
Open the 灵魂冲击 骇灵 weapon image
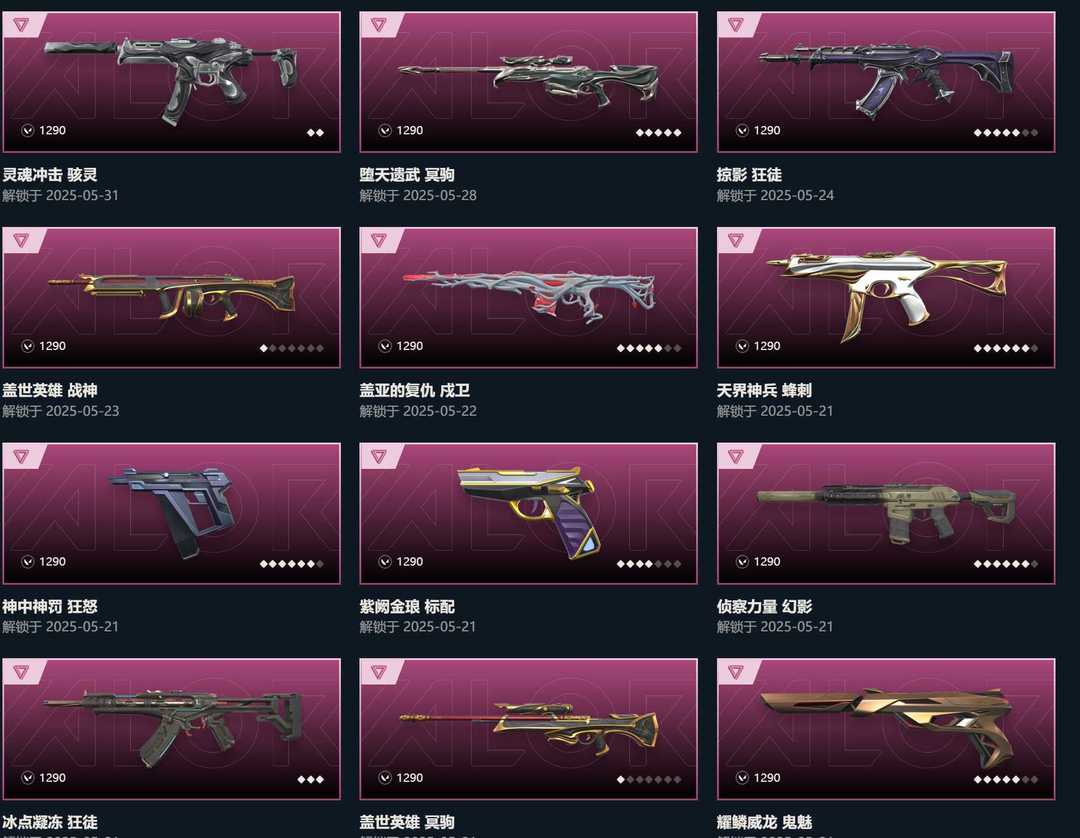(172, 77)
